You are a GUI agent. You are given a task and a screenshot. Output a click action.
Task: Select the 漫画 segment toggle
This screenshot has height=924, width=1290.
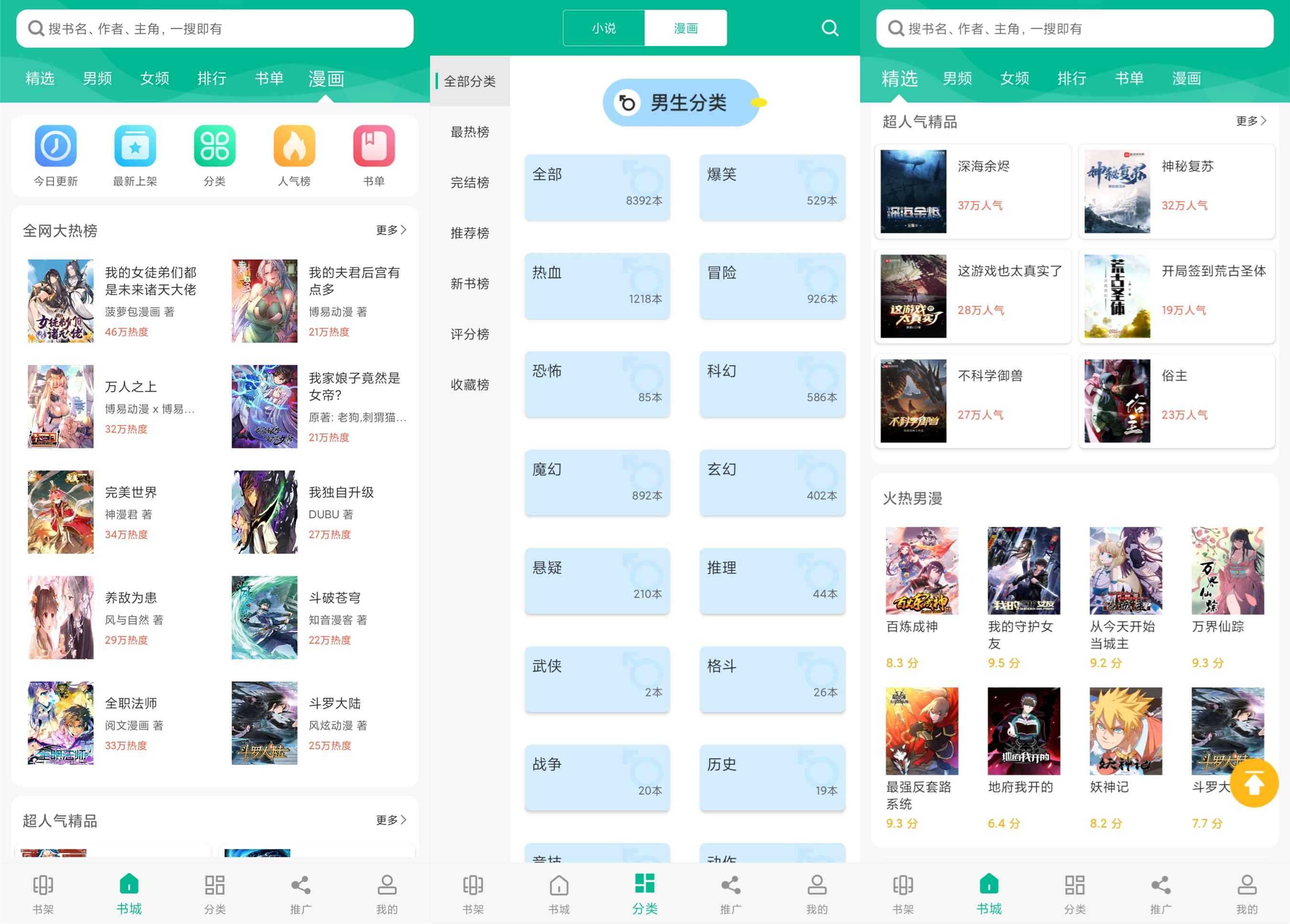tap(686, 28)
